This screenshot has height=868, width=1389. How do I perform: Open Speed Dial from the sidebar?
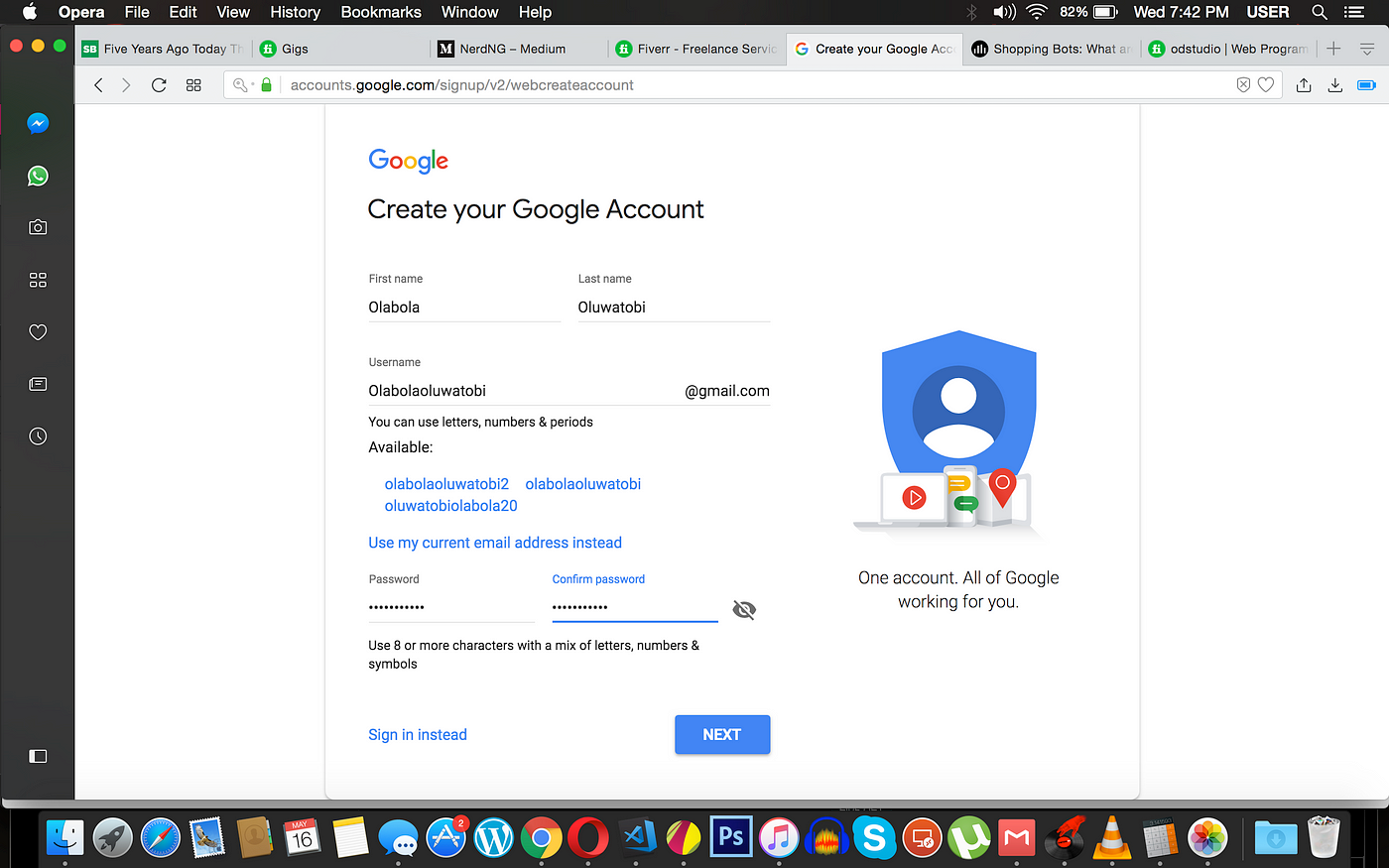38,280
